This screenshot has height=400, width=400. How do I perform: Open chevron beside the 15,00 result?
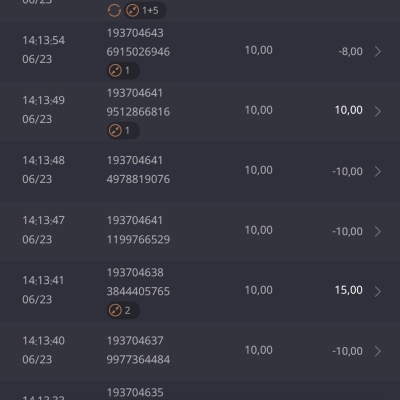(x=378, y=291)
